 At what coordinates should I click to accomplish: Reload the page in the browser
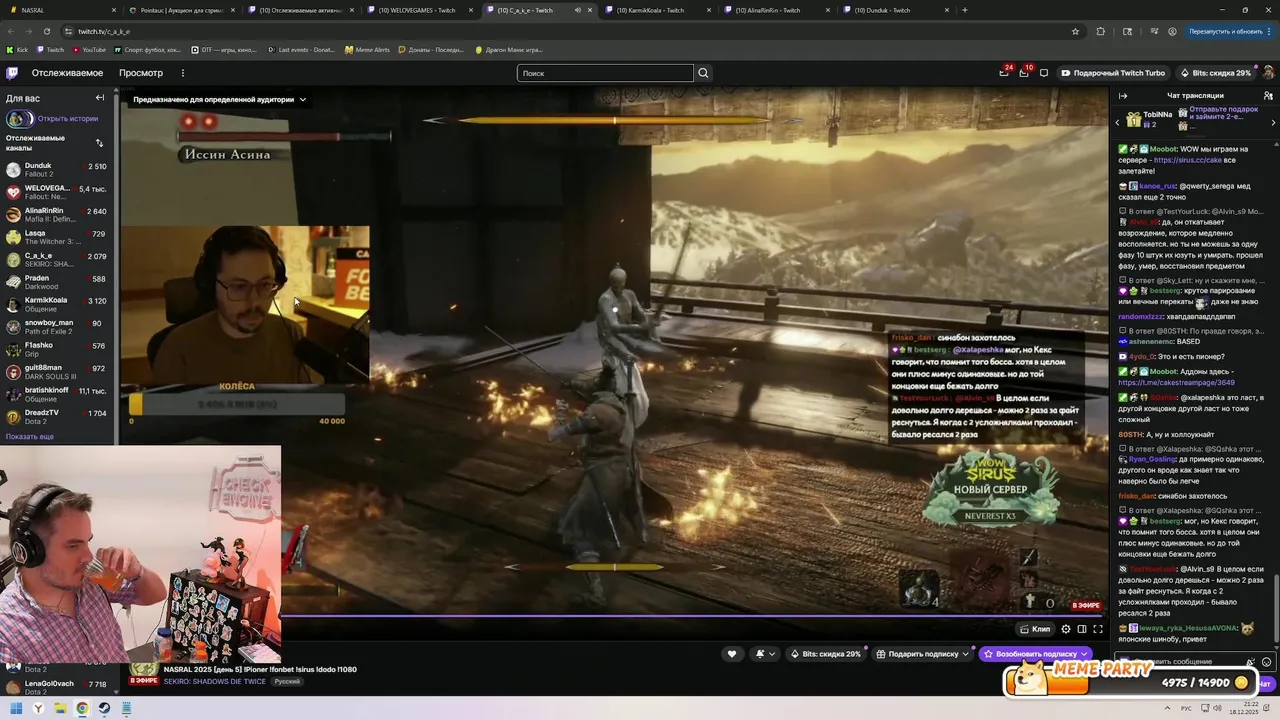tap(46, 31)
